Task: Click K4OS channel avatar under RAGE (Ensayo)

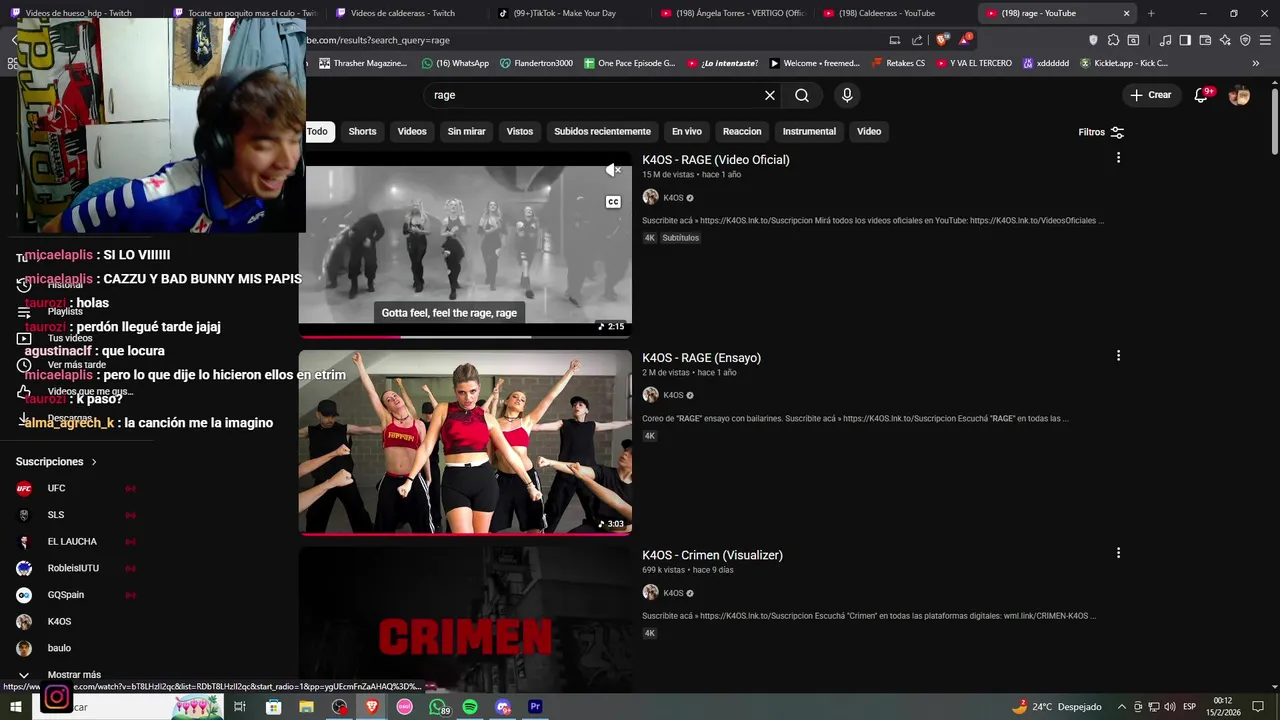Action: 650,395
